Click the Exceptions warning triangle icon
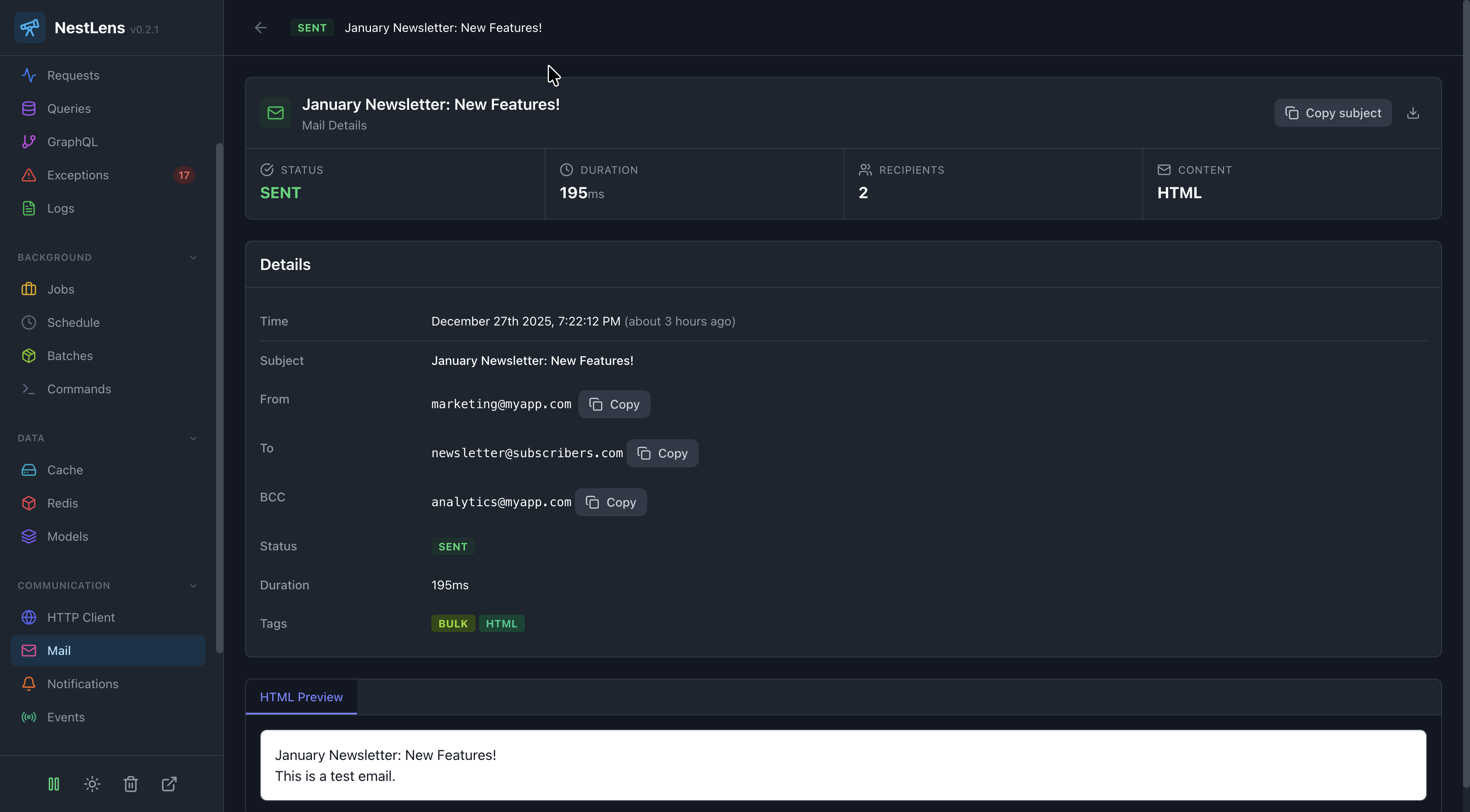 click(x=28, y=175)
